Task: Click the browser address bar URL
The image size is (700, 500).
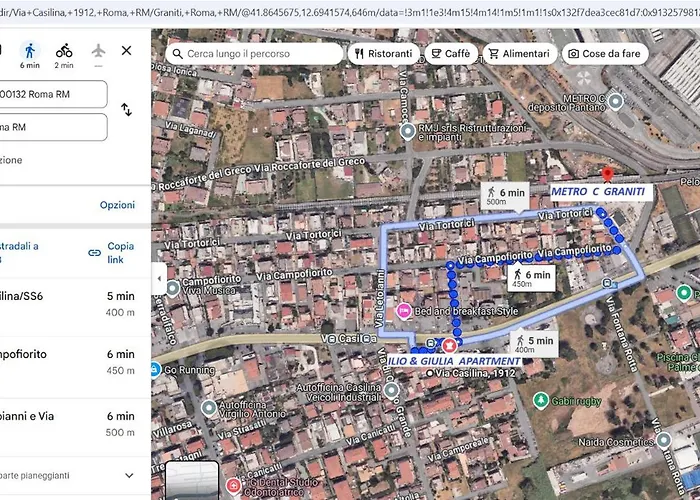Action: pyautogui.click(x=350, y=13)
